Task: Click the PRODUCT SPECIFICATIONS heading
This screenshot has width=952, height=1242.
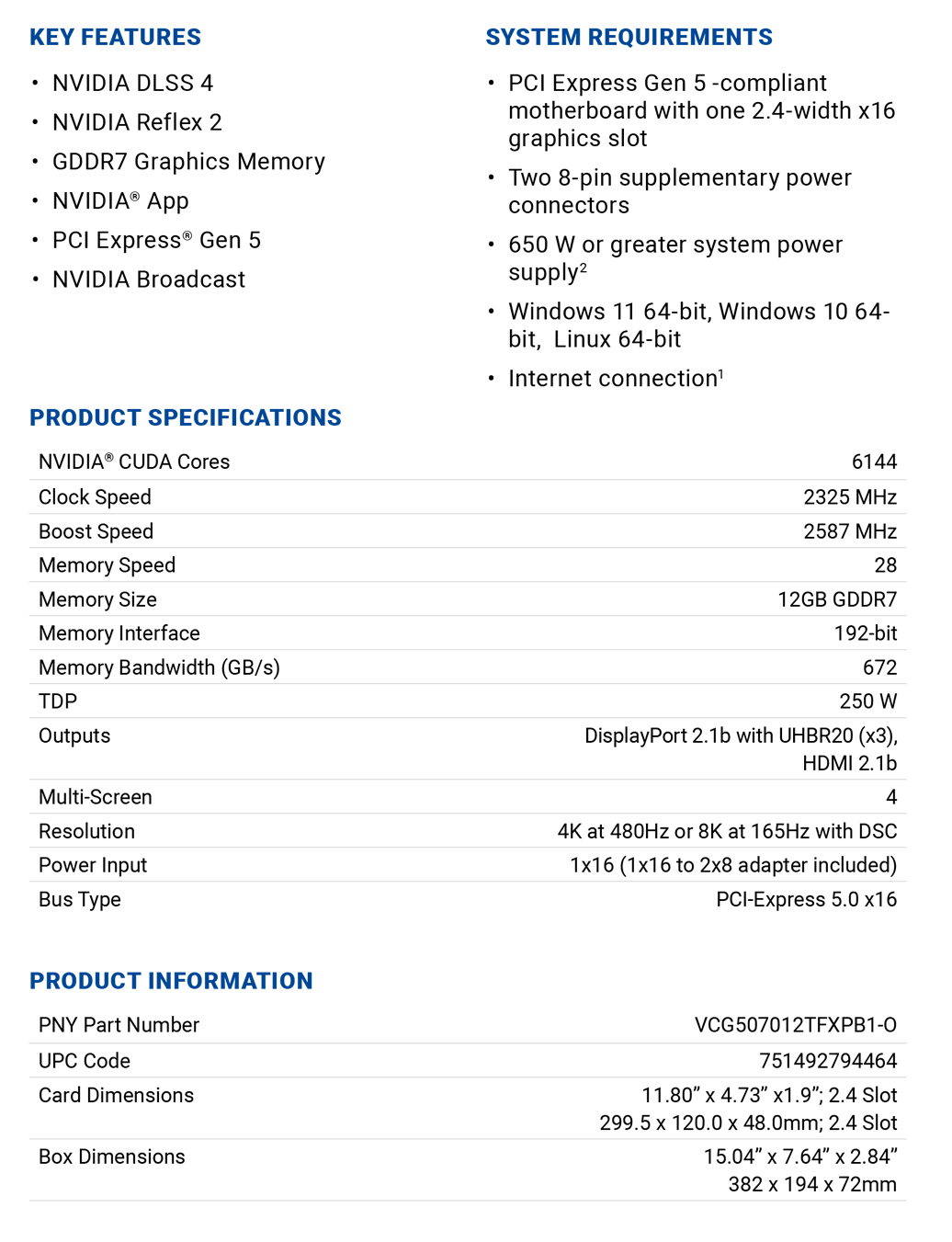Action: point(185,418)
